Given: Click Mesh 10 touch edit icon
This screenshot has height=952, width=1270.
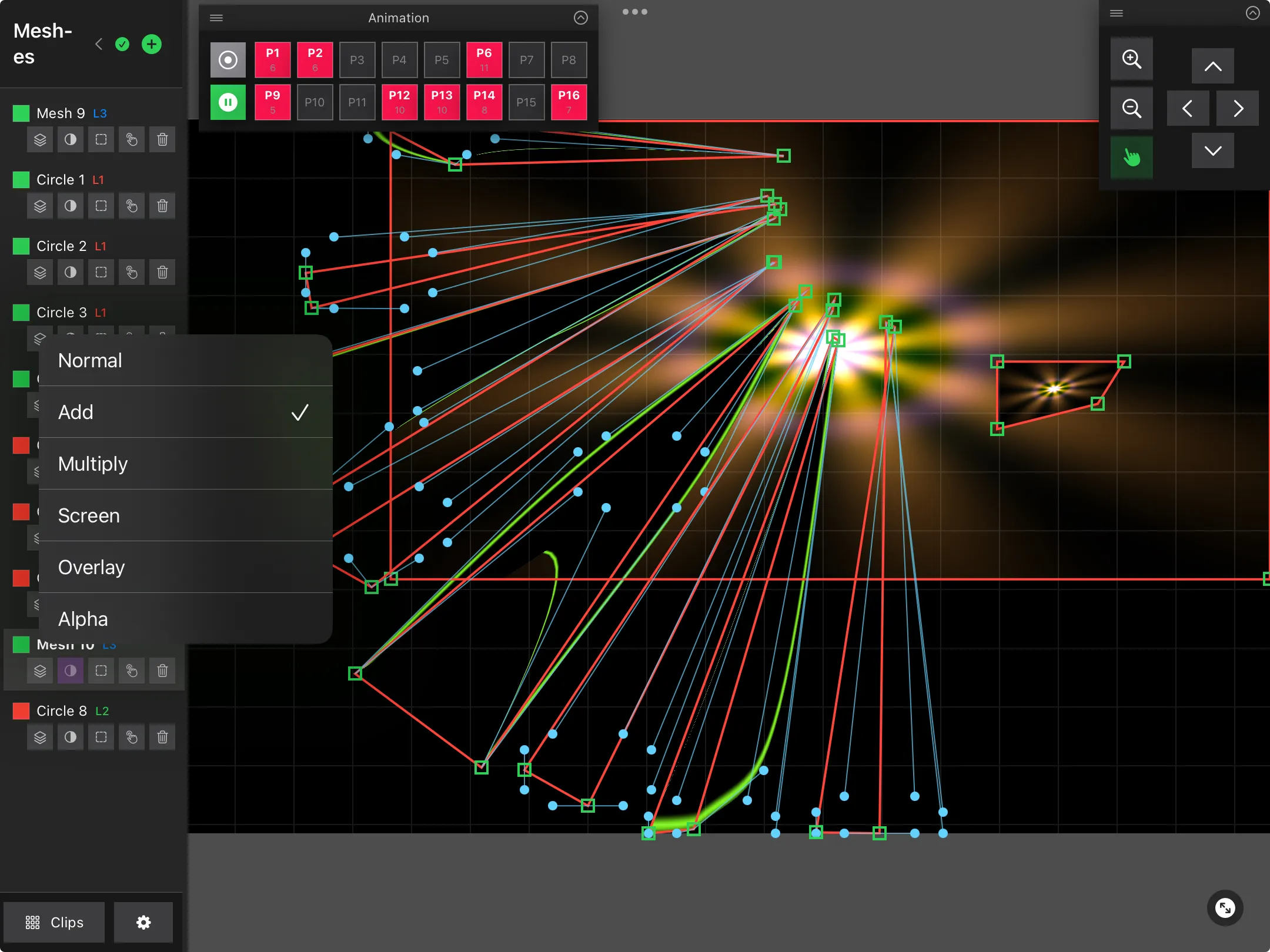Looking at the screenshot, I should 132,671.
